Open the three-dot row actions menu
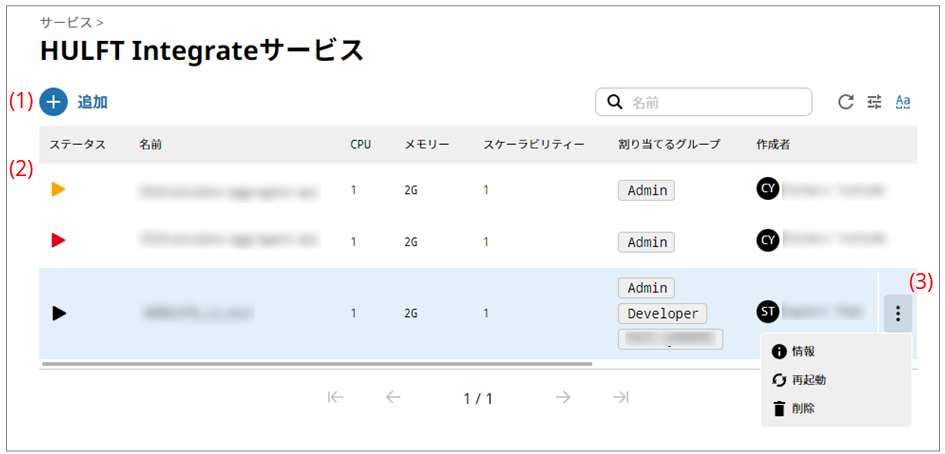945x454 pixels. (x=897, y=314)
